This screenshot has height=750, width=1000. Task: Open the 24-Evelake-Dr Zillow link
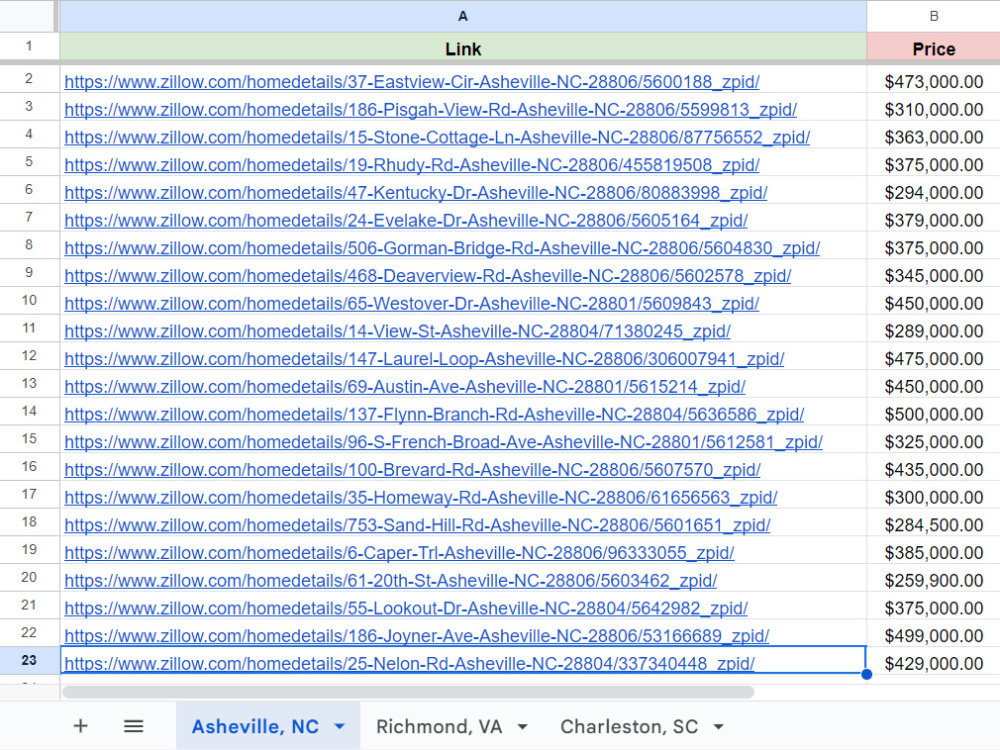pyautogui.click(x=406, y=221)
